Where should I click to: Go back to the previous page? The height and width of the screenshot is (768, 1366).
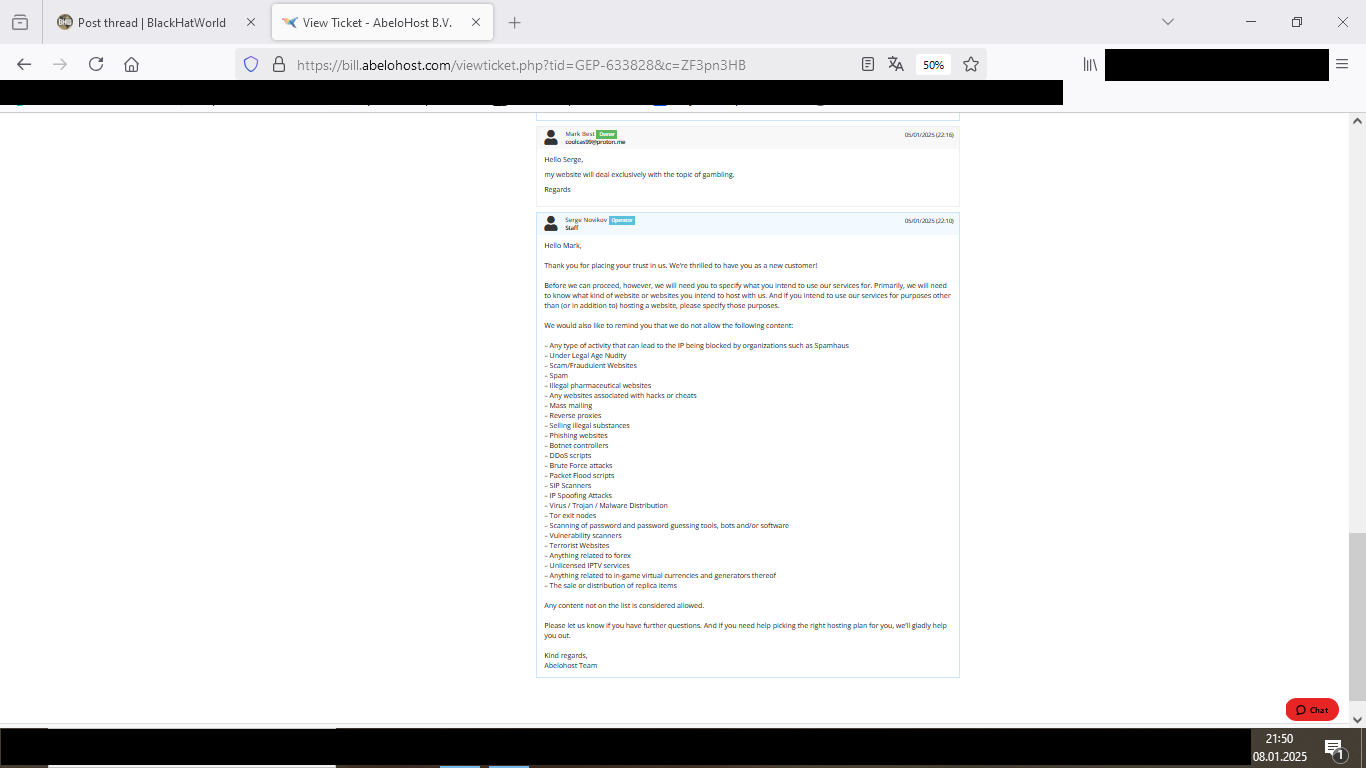point(24,64)
